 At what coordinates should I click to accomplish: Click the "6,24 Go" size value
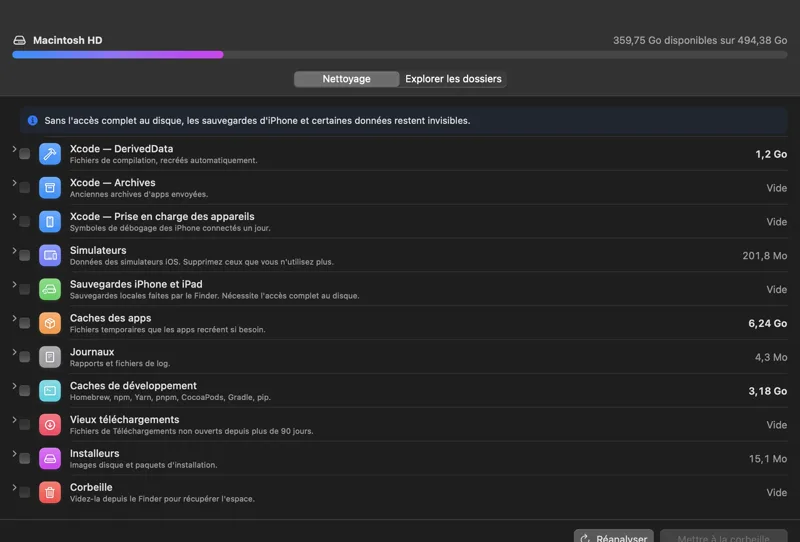click(767, 324)
